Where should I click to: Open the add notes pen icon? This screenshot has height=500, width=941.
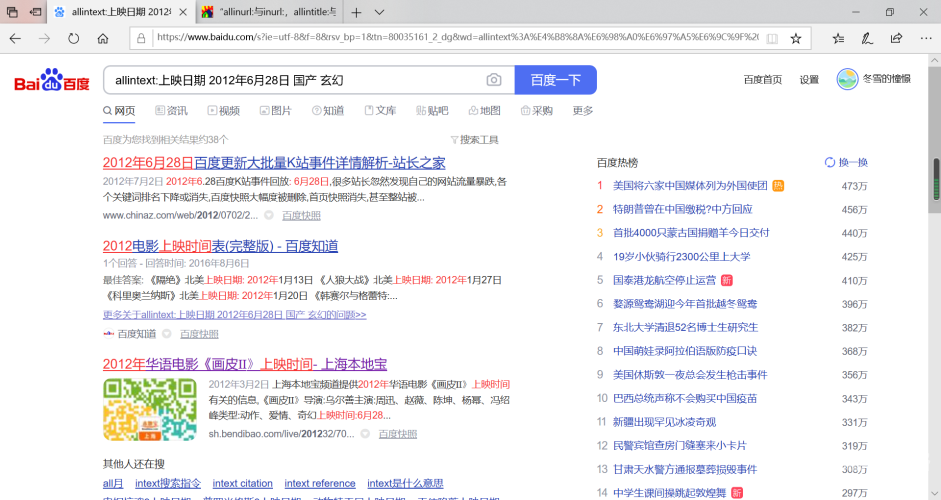click(x=867, y=38)
